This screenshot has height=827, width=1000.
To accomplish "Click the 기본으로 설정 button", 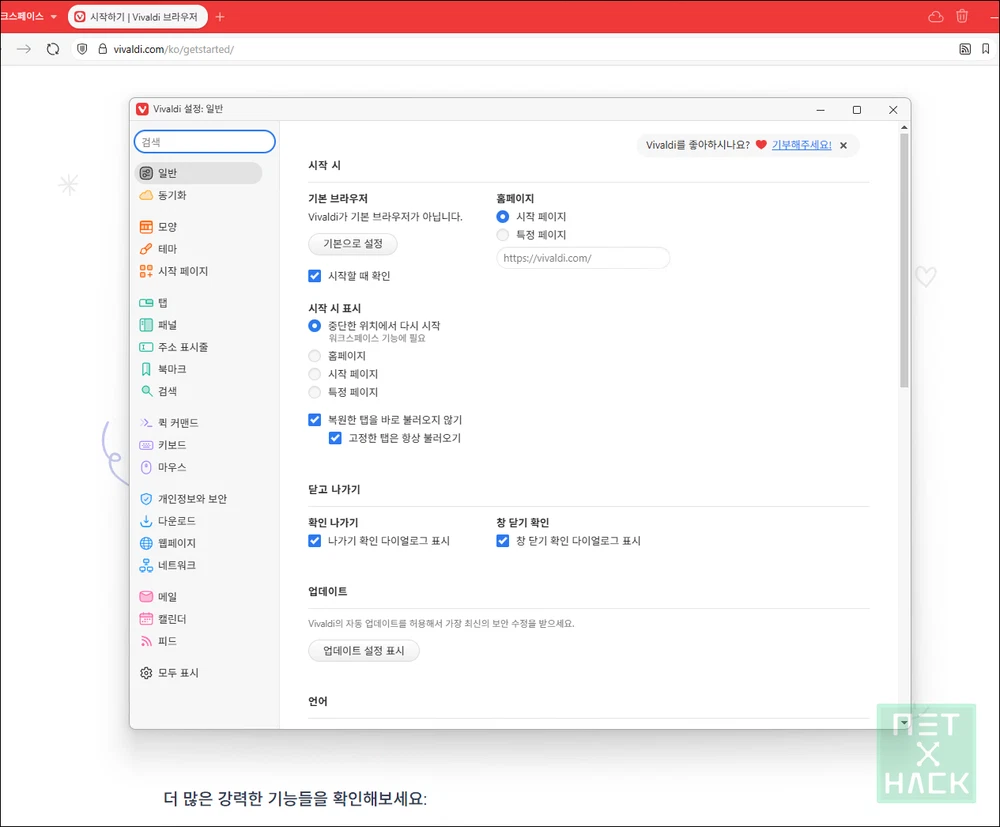I will pyautogui.click(x=353, y=244).
